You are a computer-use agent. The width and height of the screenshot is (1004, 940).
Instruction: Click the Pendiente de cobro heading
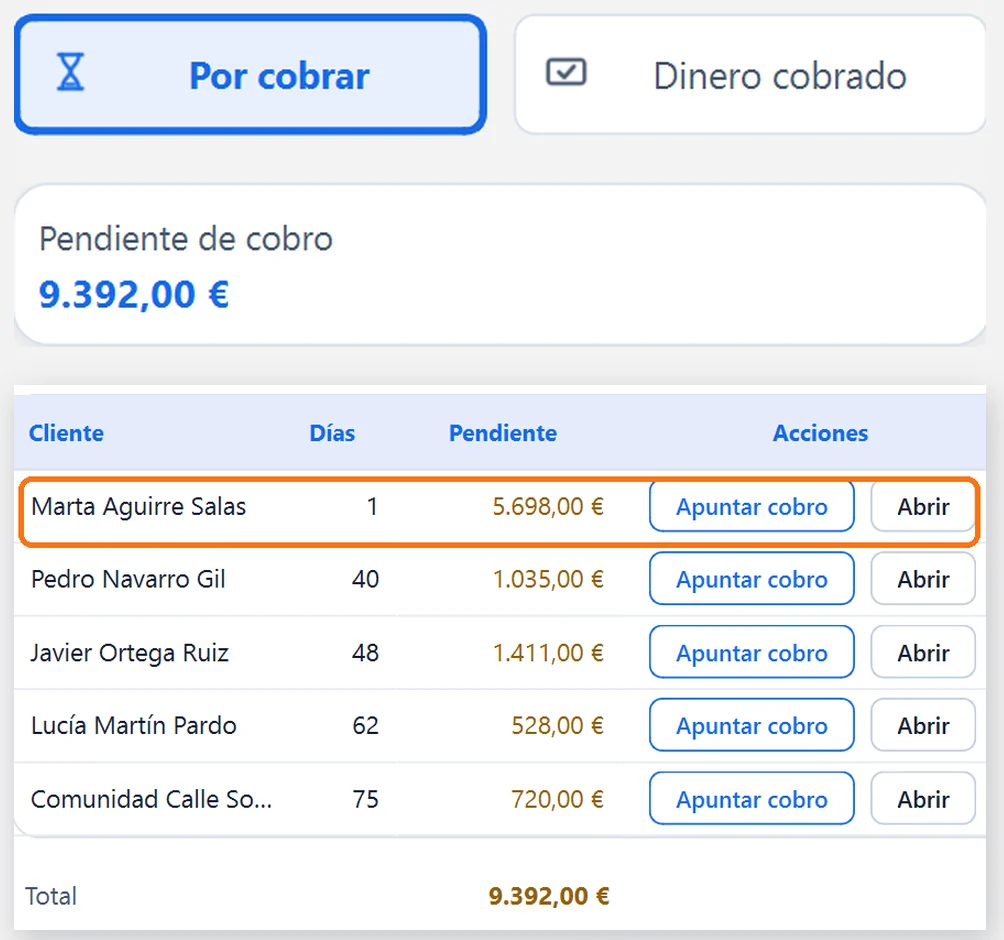(186, 239)
